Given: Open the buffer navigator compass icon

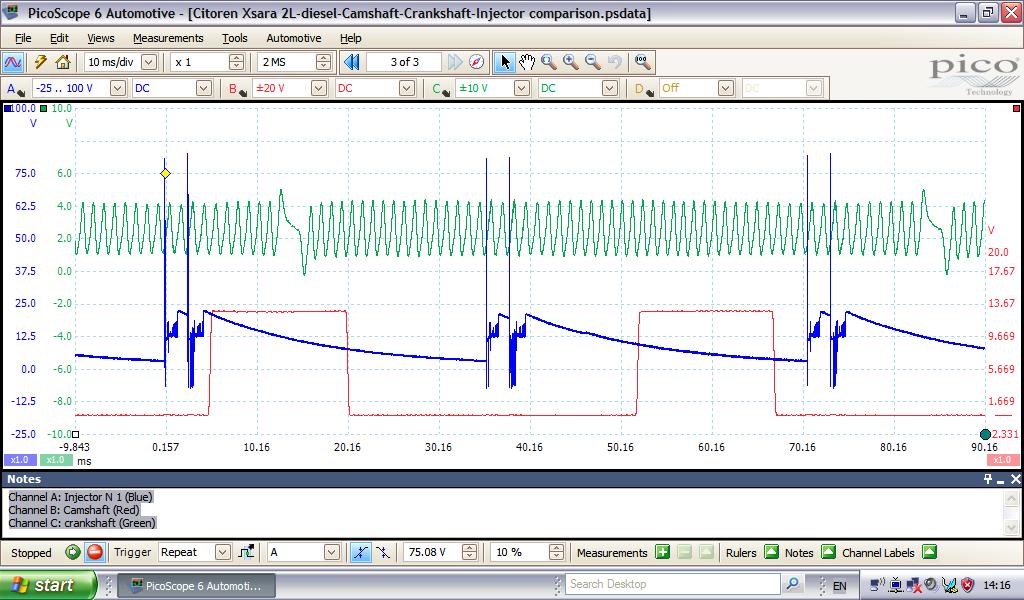Looking at the screenshot, I should click(477, 62).
